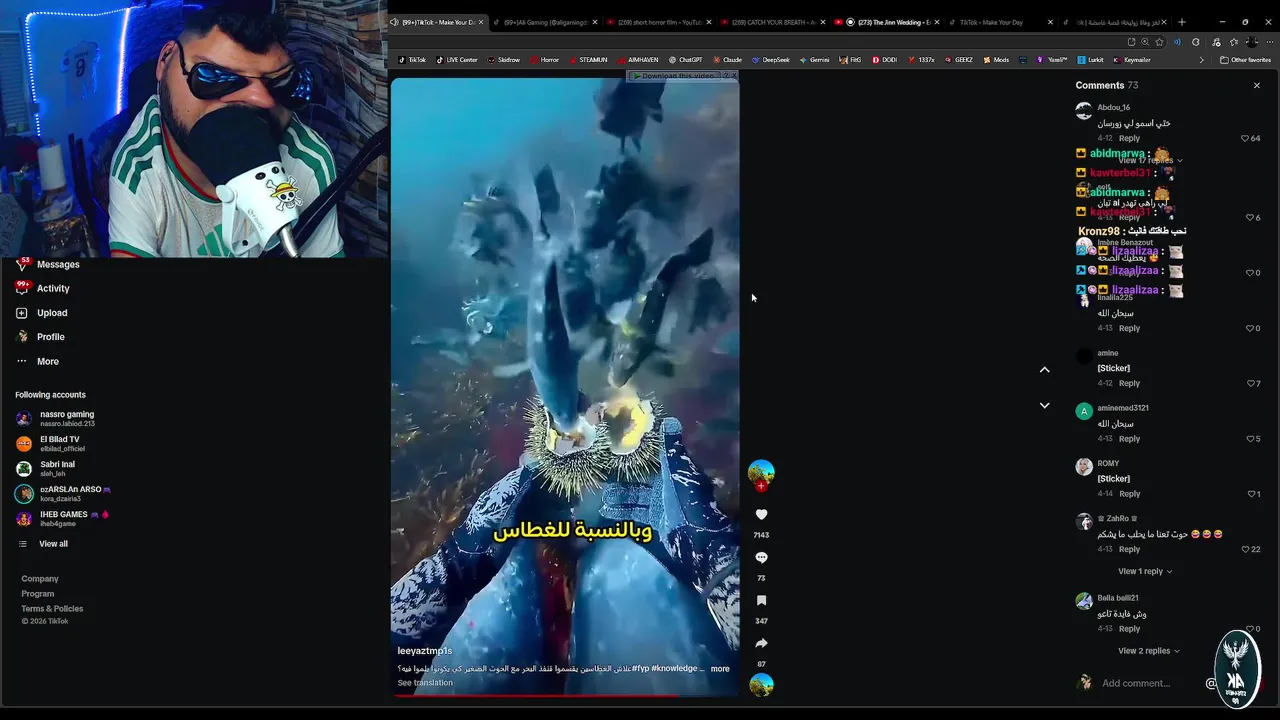Screen dimensions: 1280x720
Task: Expand following list with View all
Action: pos(43,544)
